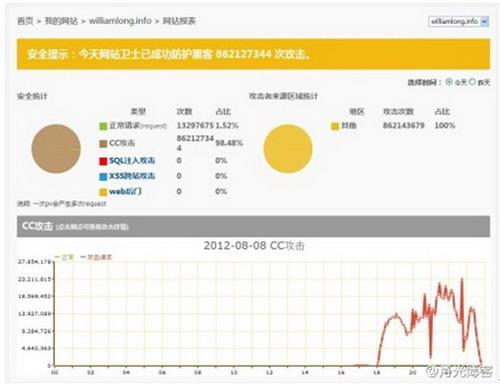Click the yellow 其他 region legend swatch

(335, 126)
